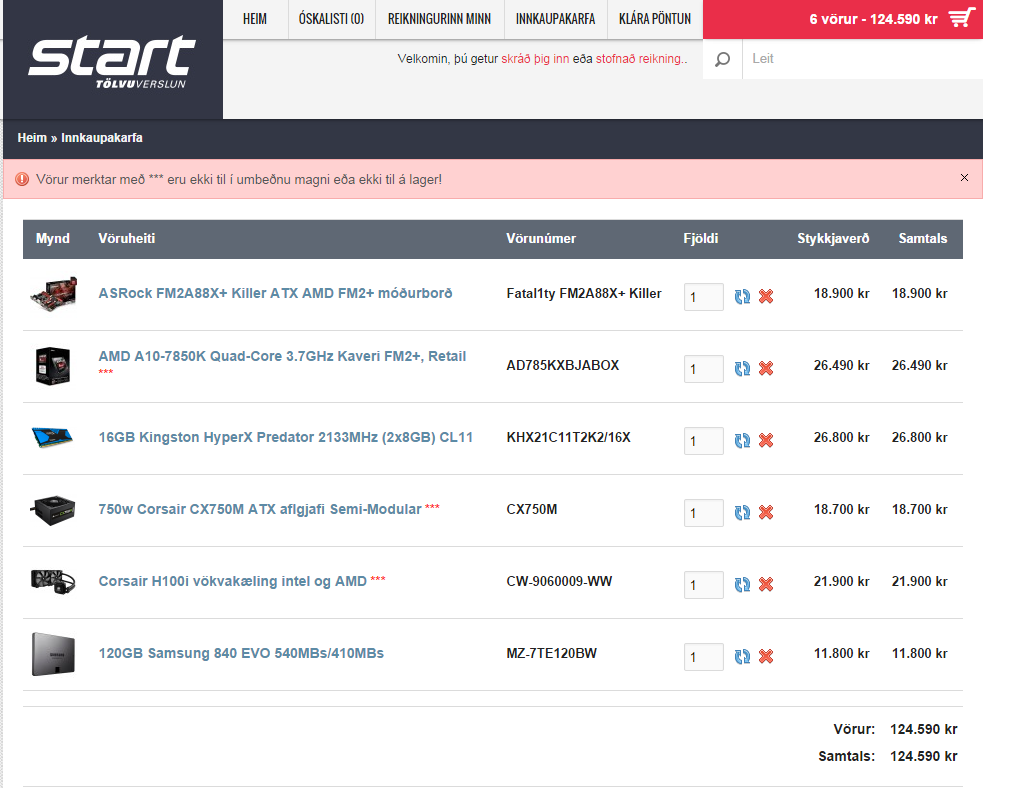This screenshot has height=788, width=1024.
Task: Remove the 120GB Samsung 840 EVO from cart
Action: 766,656
